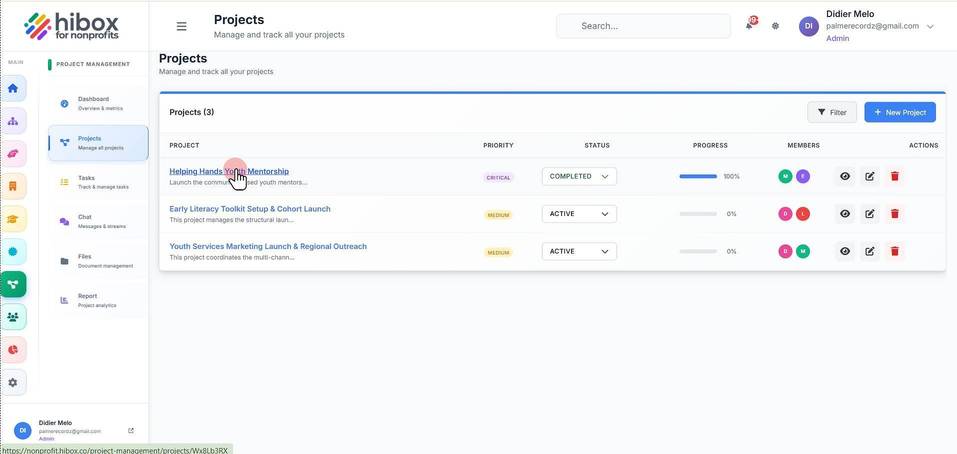View the Helping Hands Youth Mentorship project (eye icon)
The height and width of the screenshot is (454, 957).
click(x=845, y=176)
